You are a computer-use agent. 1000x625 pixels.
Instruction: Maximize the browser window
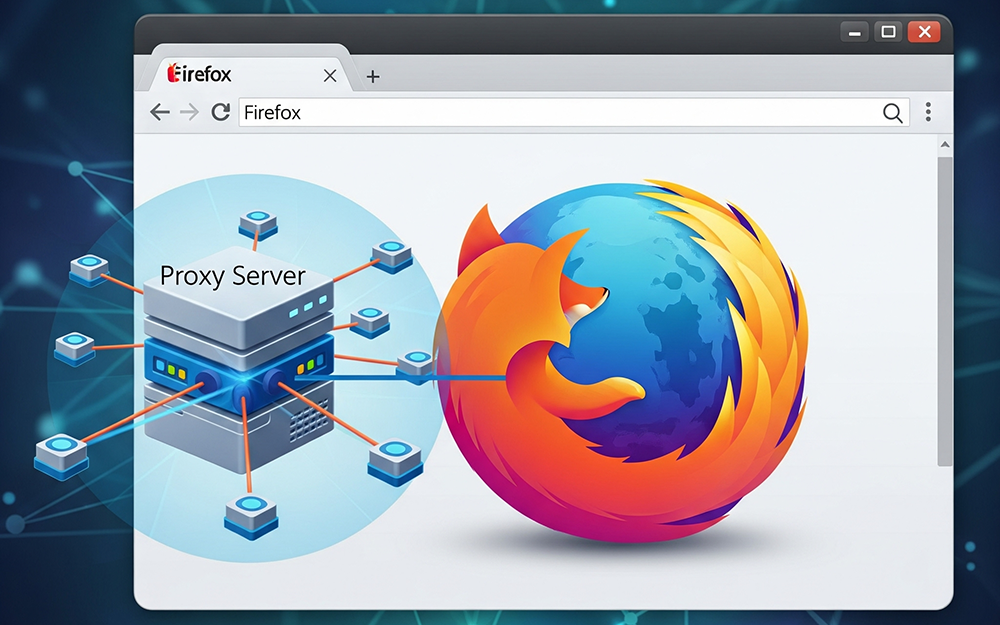coord(888,32)
